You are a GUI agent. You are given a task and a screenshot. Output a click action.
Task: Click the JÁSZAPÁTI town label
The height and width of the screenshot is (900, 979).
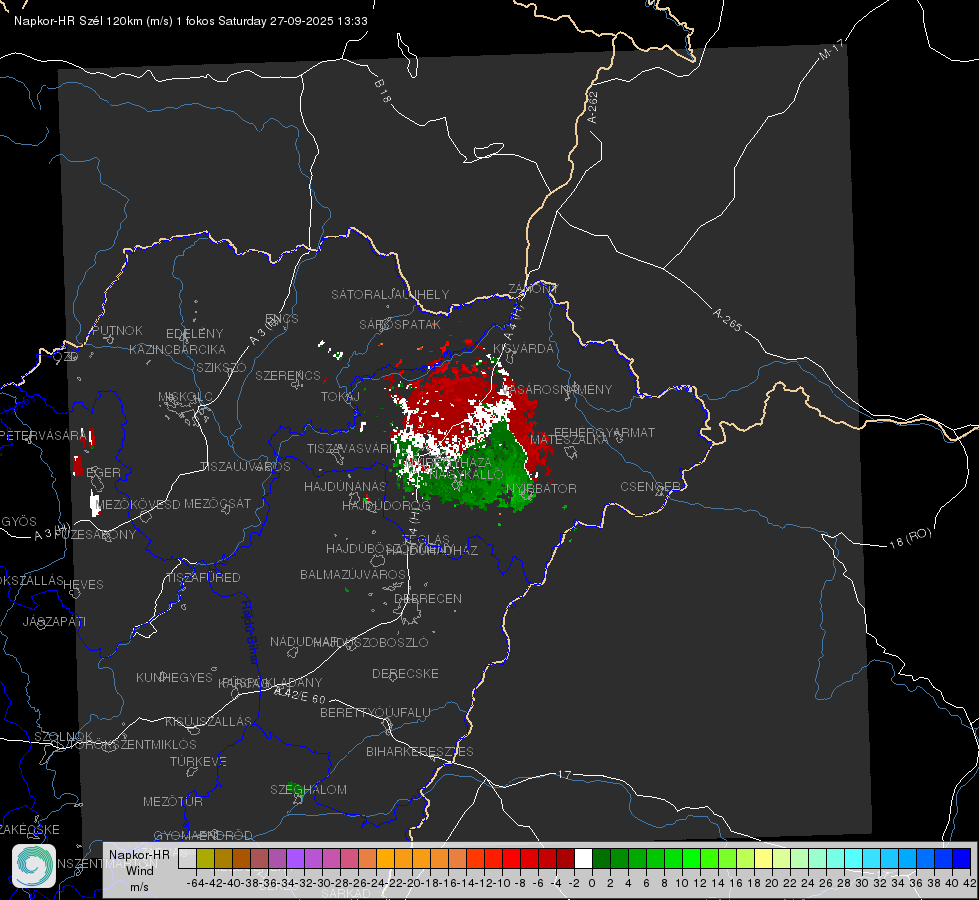[x=54, y=621]
